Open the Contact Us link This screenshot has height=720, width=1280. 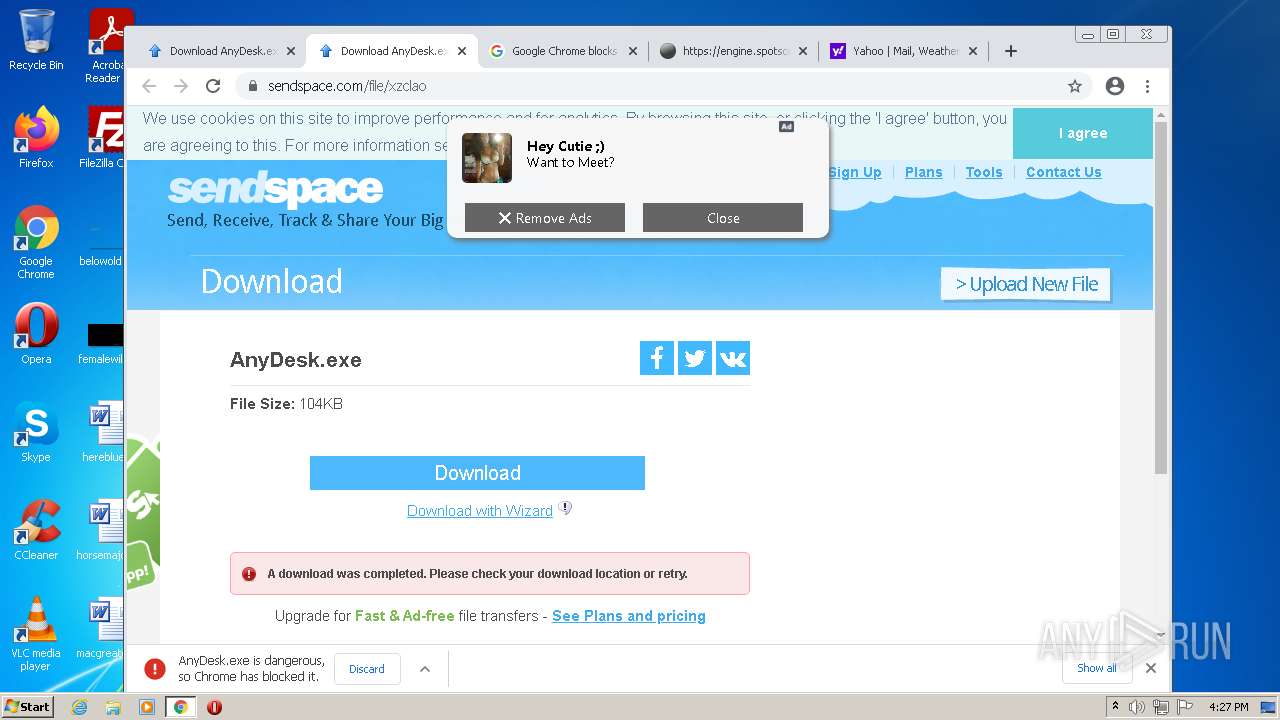click(x=1064, y=172)
